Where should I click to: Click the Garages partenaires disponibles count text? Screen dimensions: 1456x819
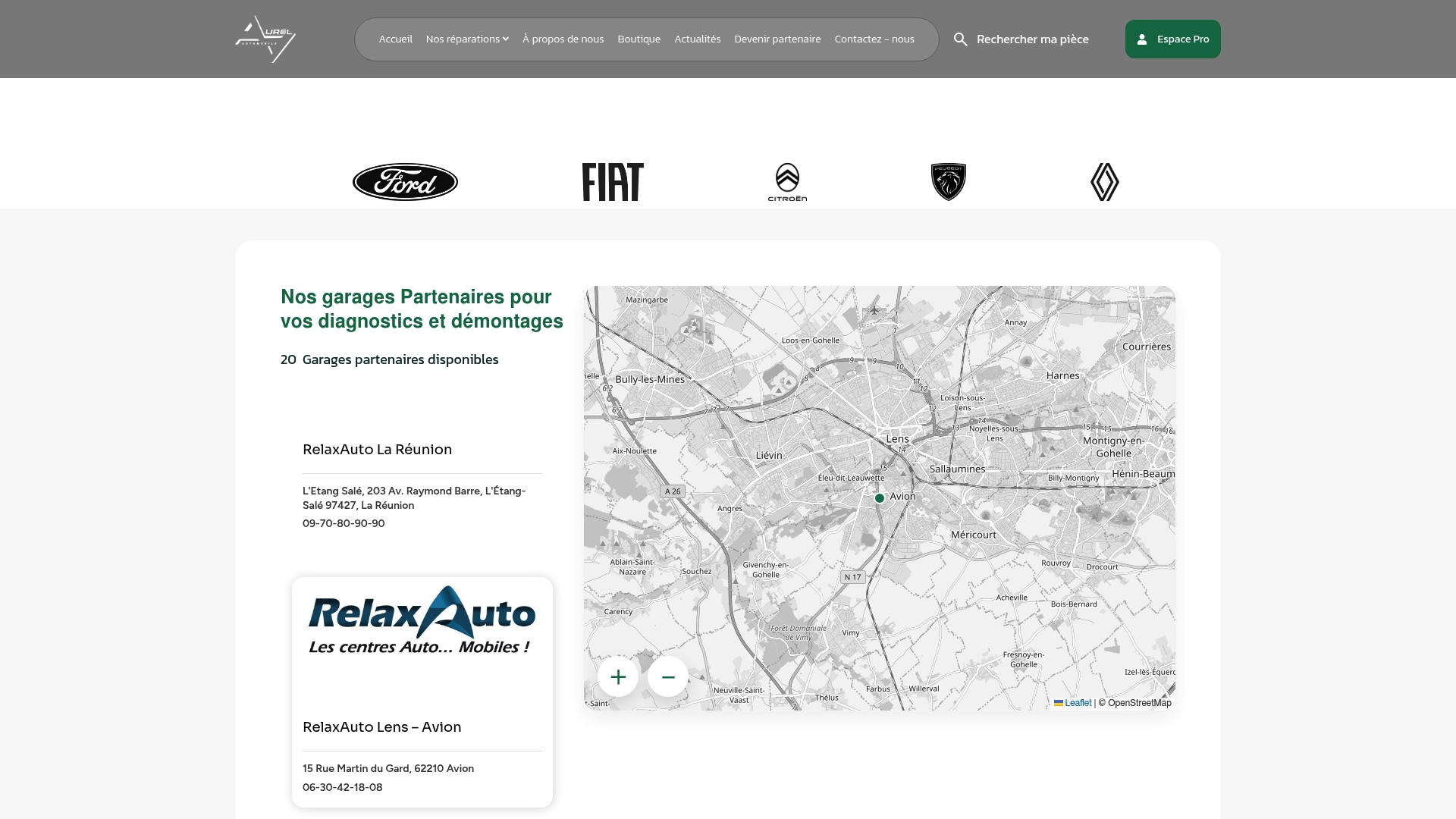tap(390, 359)
